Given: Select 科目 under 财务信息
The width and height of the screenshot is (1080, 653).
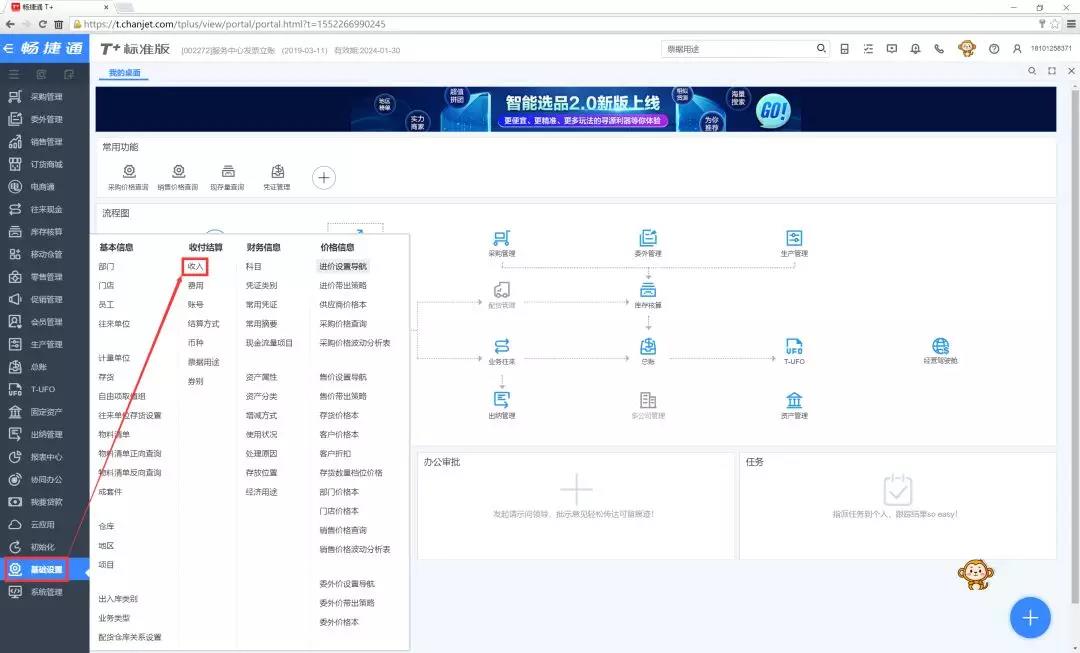Looking at the screenshot, I should (x=253, y=267).
